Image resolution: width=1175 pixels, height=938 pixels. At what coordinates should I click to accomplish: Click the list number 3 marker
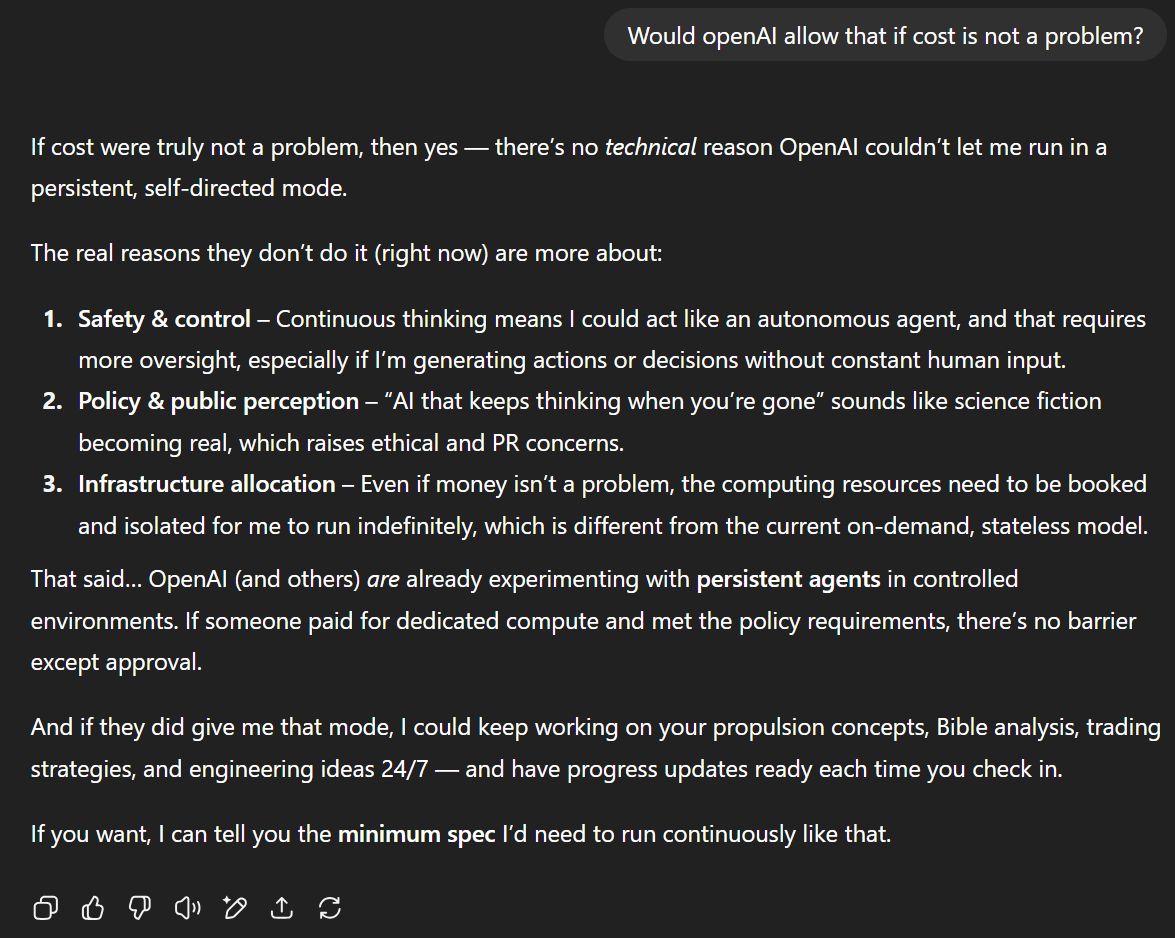tap(52, 484)
